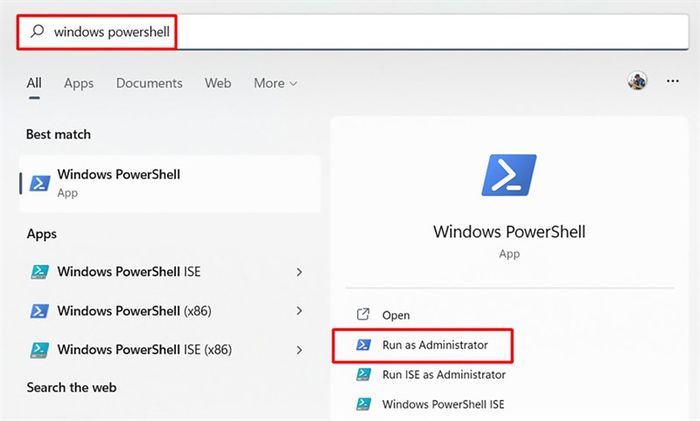
Task: Launch Windows PowerShell ISE from actions list
Action: (x=430, y=404)
